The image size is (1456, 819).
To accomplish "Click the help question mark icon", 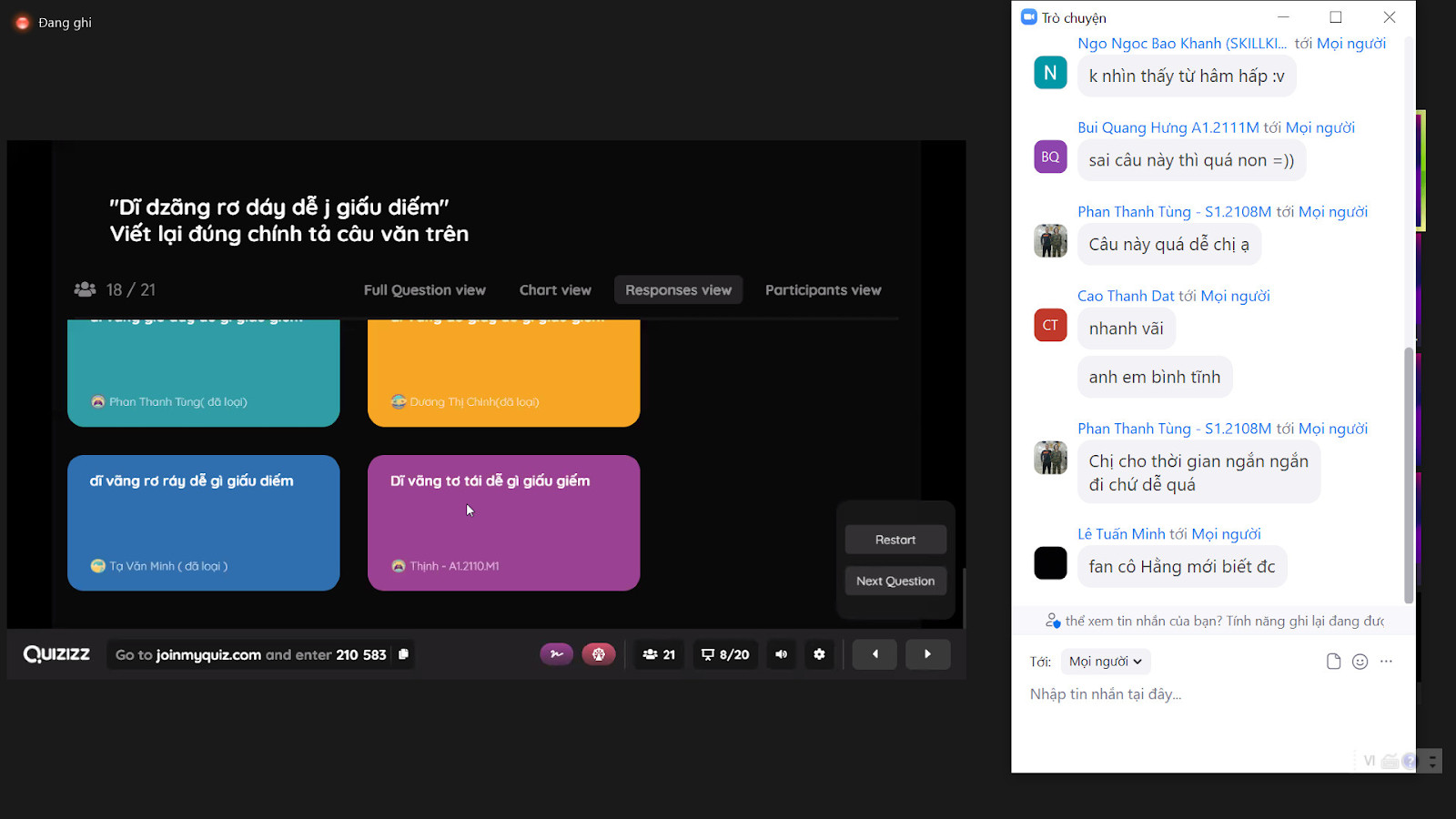I will pyautogui.click(x=1410, y=762).
